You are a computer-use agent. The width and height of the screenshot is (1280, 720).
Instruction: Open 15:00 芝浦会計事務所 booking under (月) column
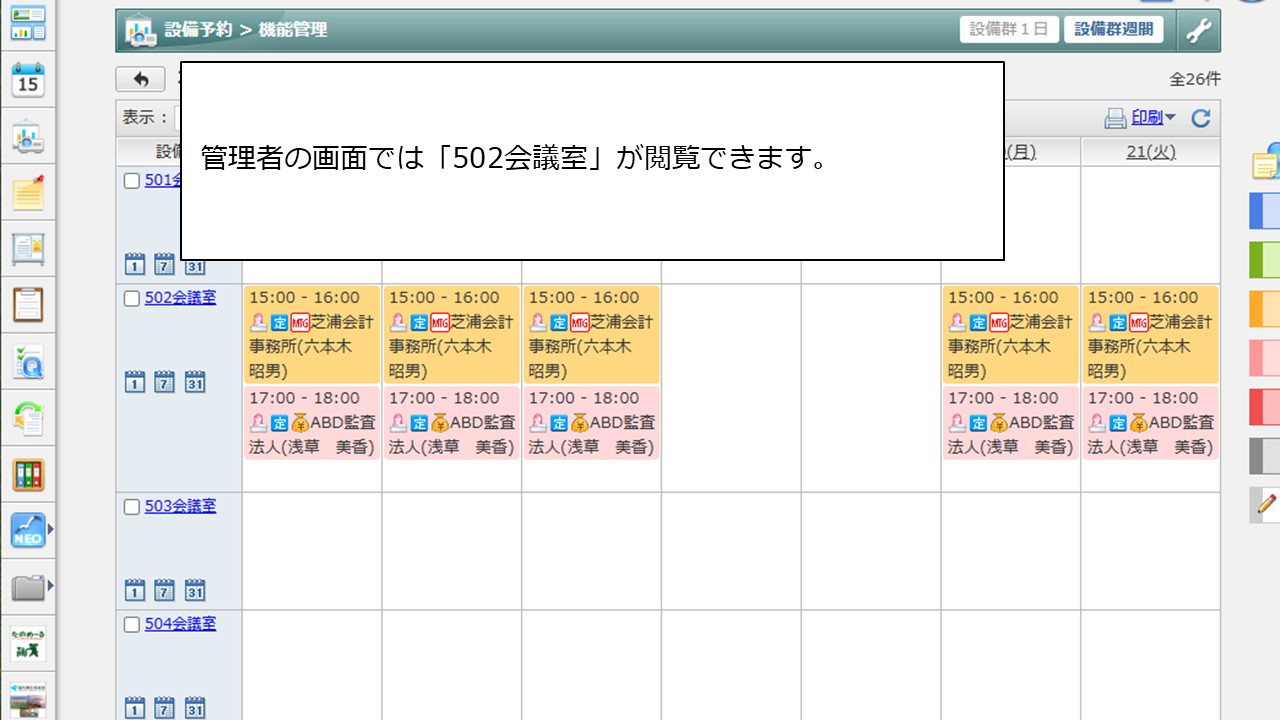tap(1011, 335)
